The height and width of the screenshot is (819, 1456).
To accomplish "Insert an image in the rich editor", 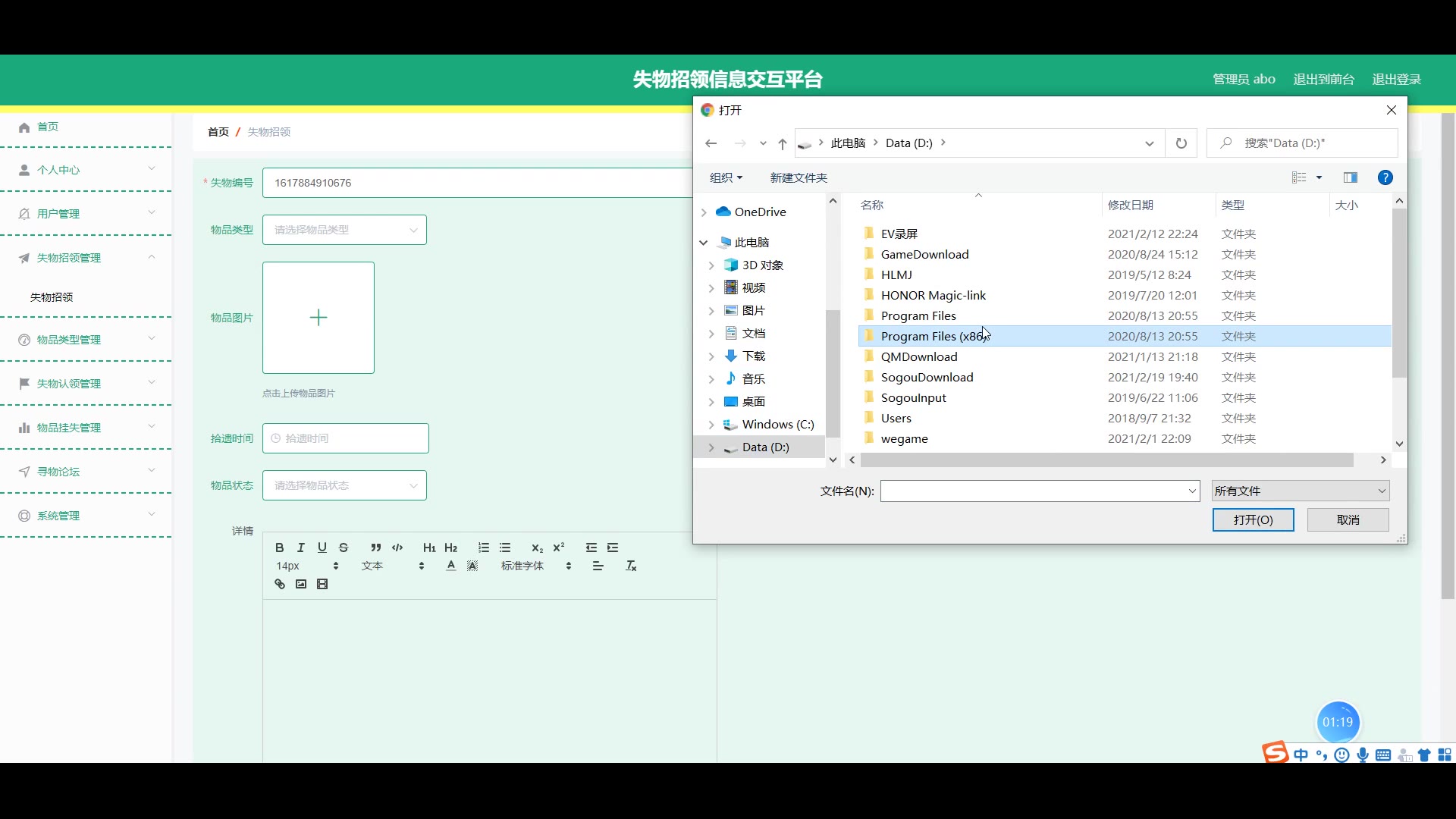I will (x=301, y=584).
